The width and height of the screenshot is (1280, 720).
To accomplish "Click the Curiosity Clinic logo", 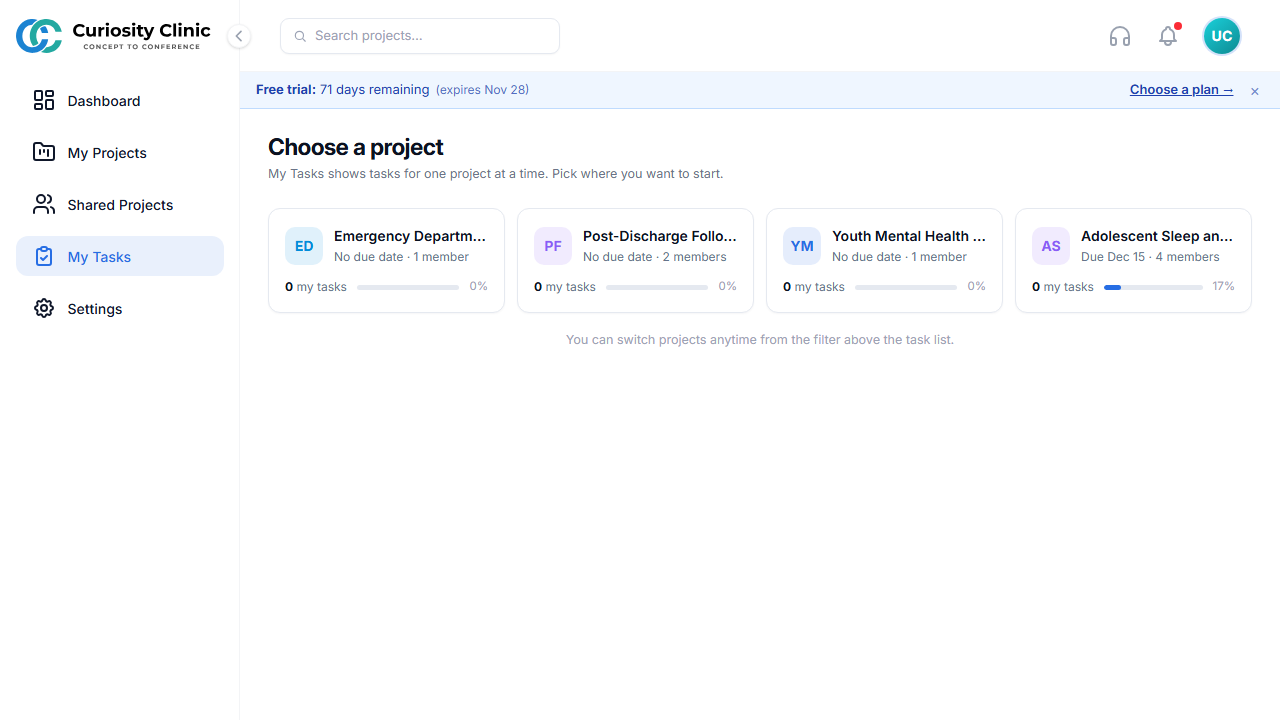I will (113, 36).
